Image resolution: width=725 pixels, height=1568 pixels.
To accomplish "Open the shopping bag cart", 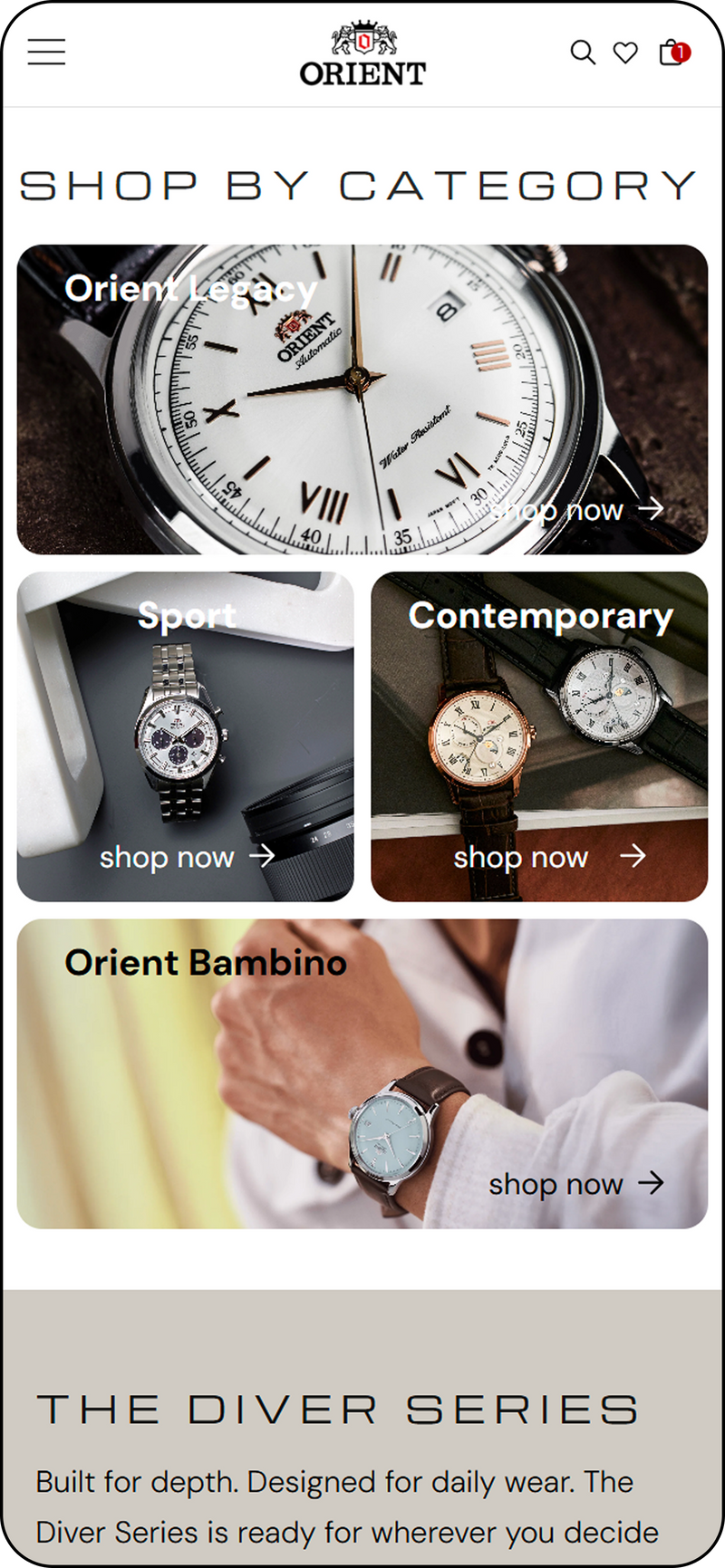I will coord(672,53).
